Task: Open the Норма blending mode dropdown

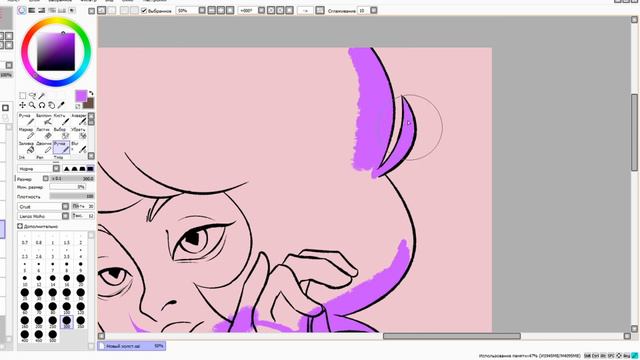Action: [56, 169]
